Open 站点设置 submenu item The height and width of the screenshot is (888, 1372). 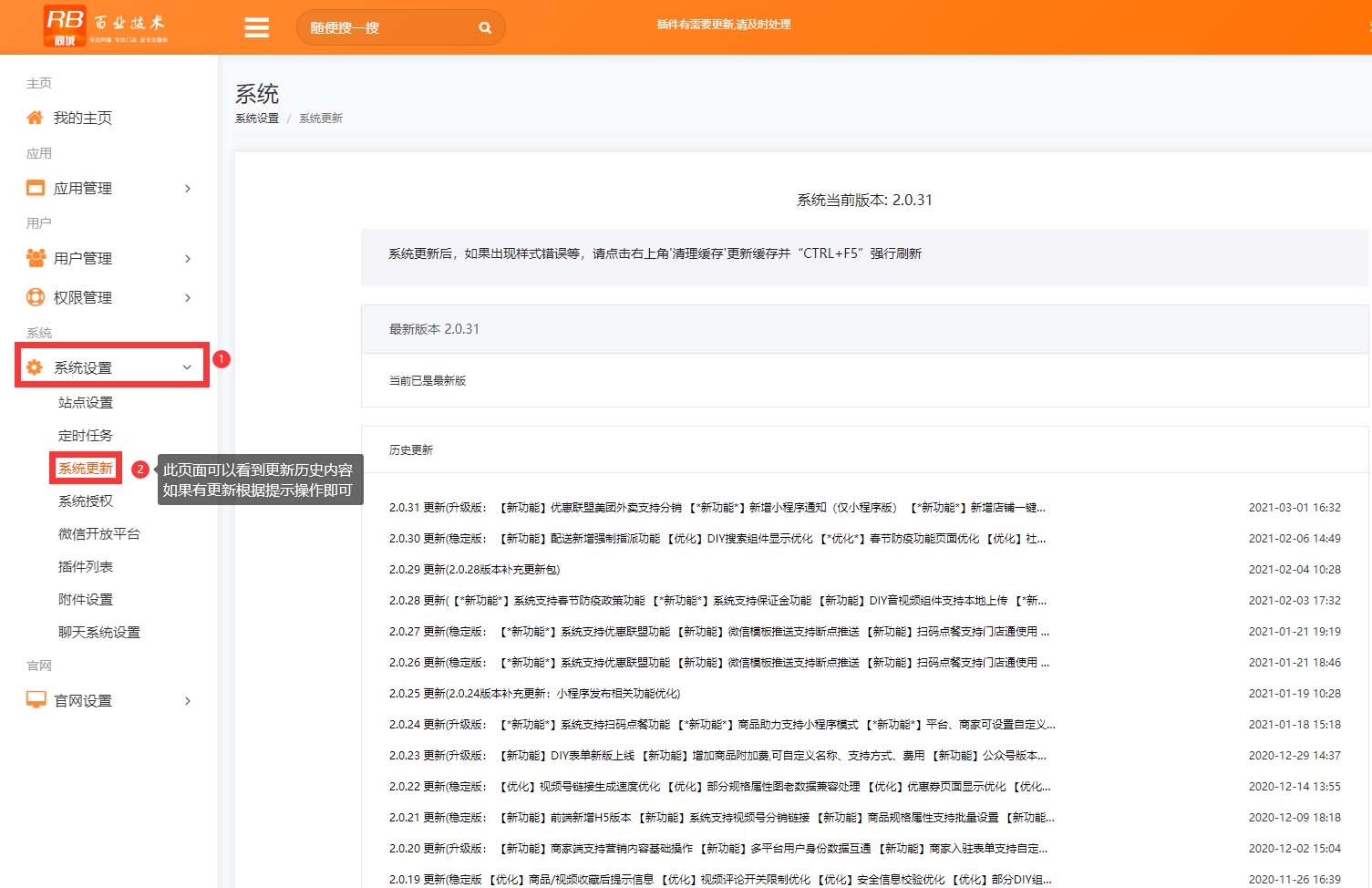pos(86,402)
